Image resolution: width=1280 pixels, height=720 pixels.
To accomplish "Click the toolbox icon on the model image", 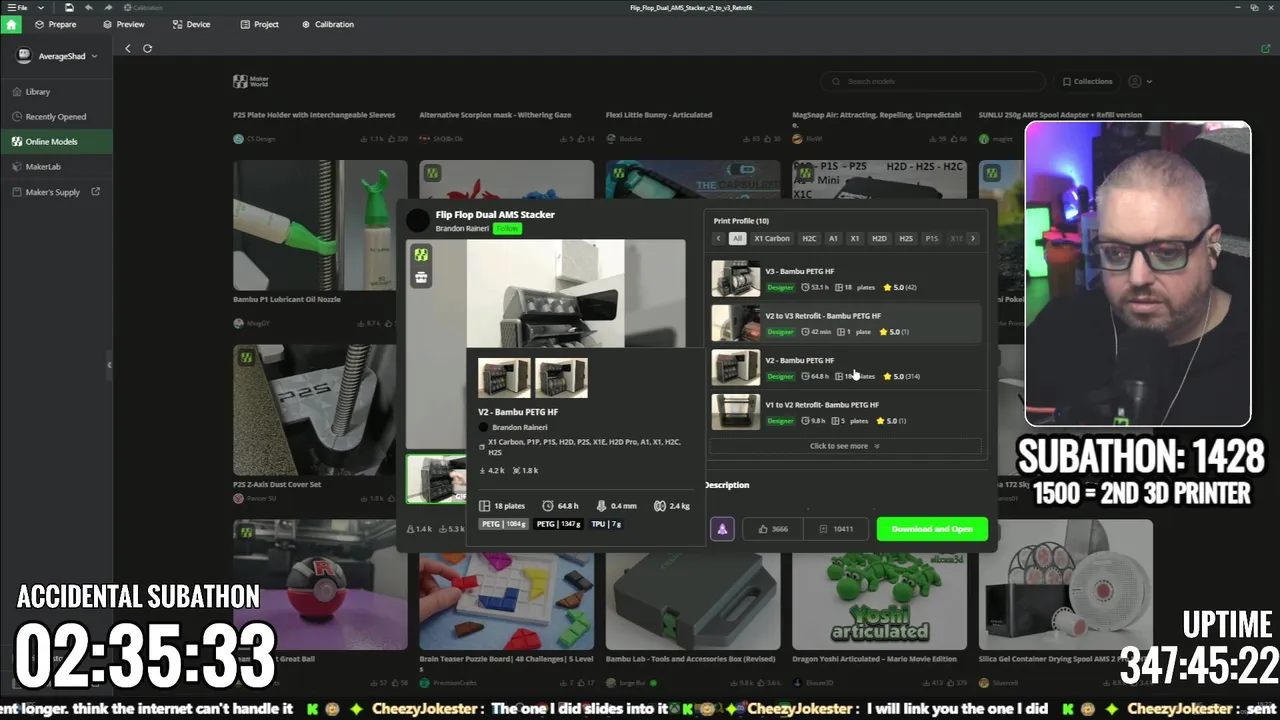I will pyautogui.click(x=421, y=278).
